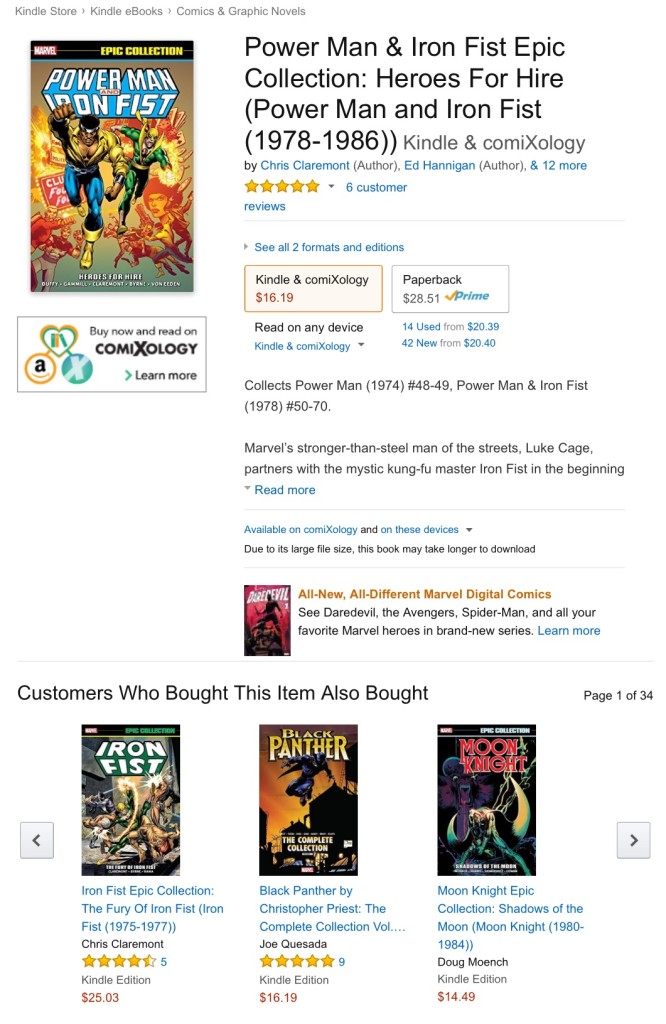Open the Iron Fist Epic Collection cover
The height and width of the screenshot is (1024, 666).
click(130, 800)
